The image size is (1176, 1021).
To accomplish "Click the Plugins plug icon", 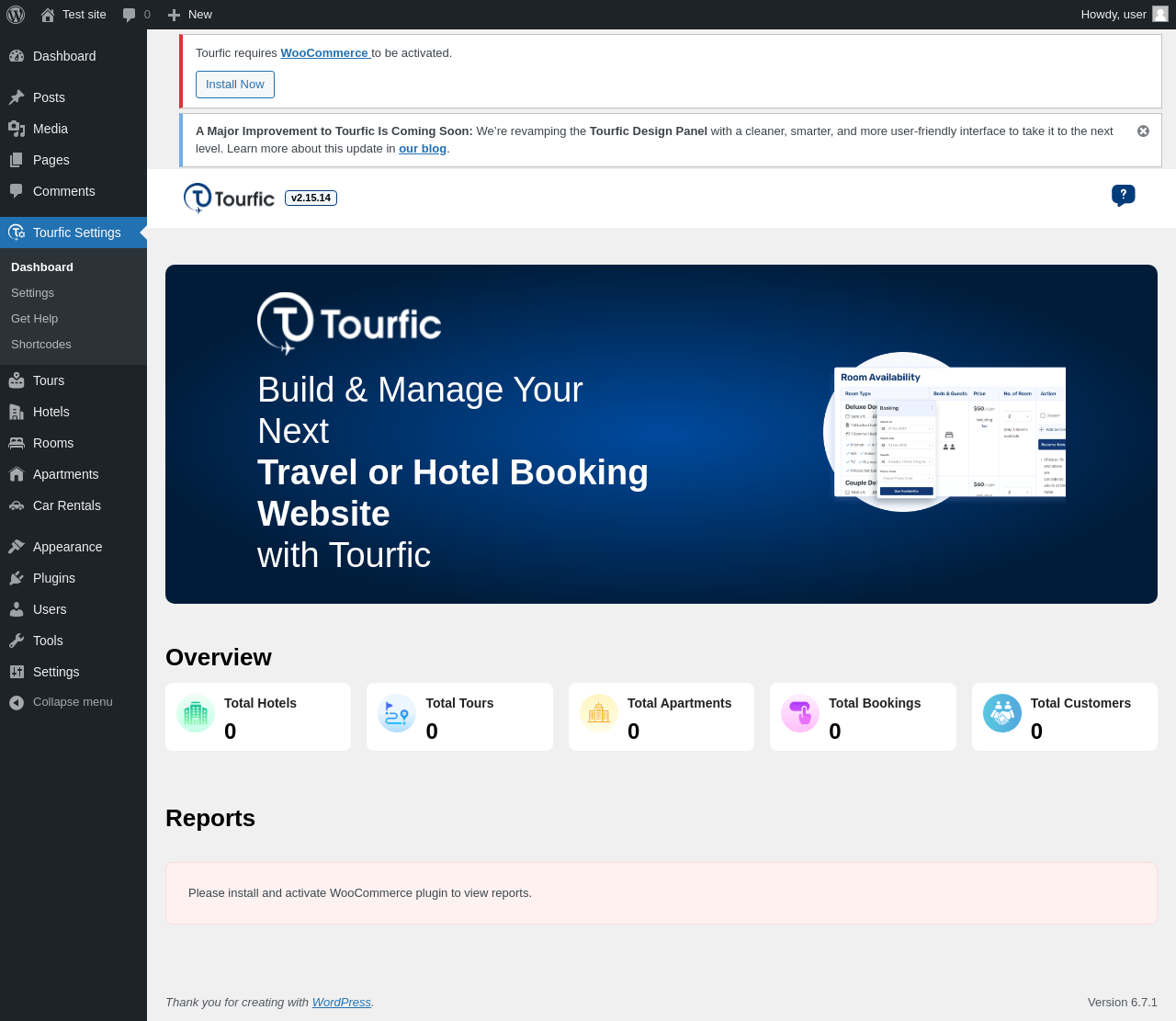I will (17, 578).
